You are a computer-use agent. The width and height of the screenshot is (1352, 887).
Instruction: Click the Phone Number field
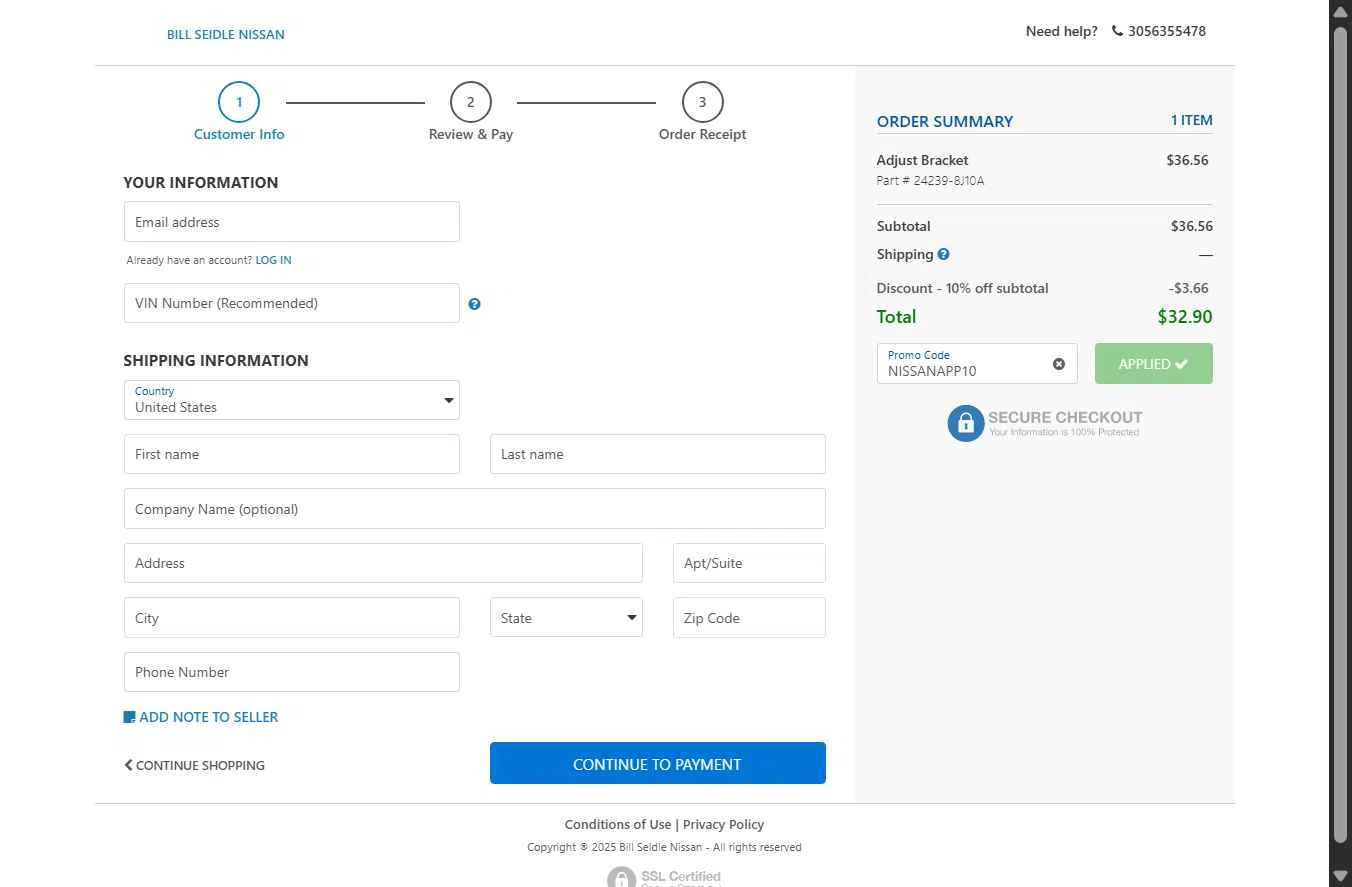[291, 672]
